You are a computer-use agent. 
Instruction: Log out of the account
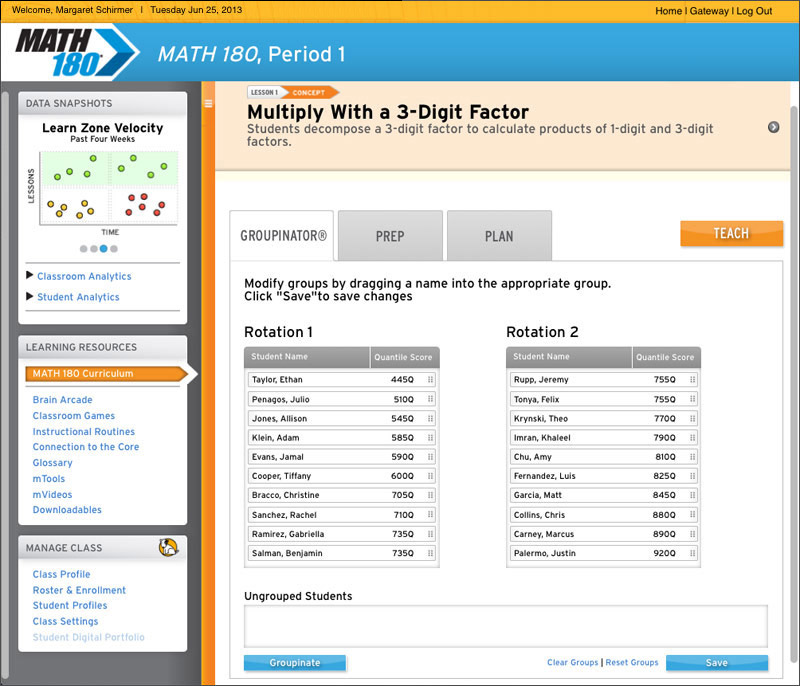coord(754,11)
